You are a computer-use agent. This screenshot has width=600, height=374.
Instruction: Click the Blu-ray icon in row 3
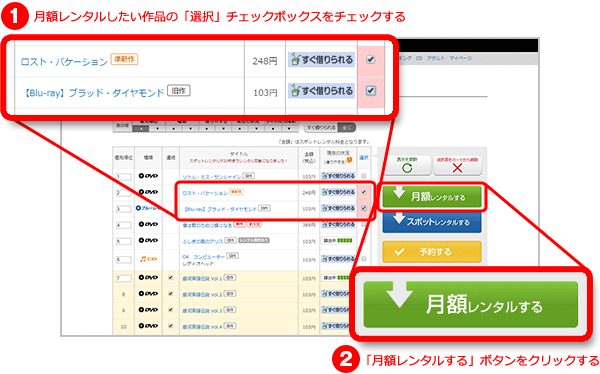coord(148,208)
